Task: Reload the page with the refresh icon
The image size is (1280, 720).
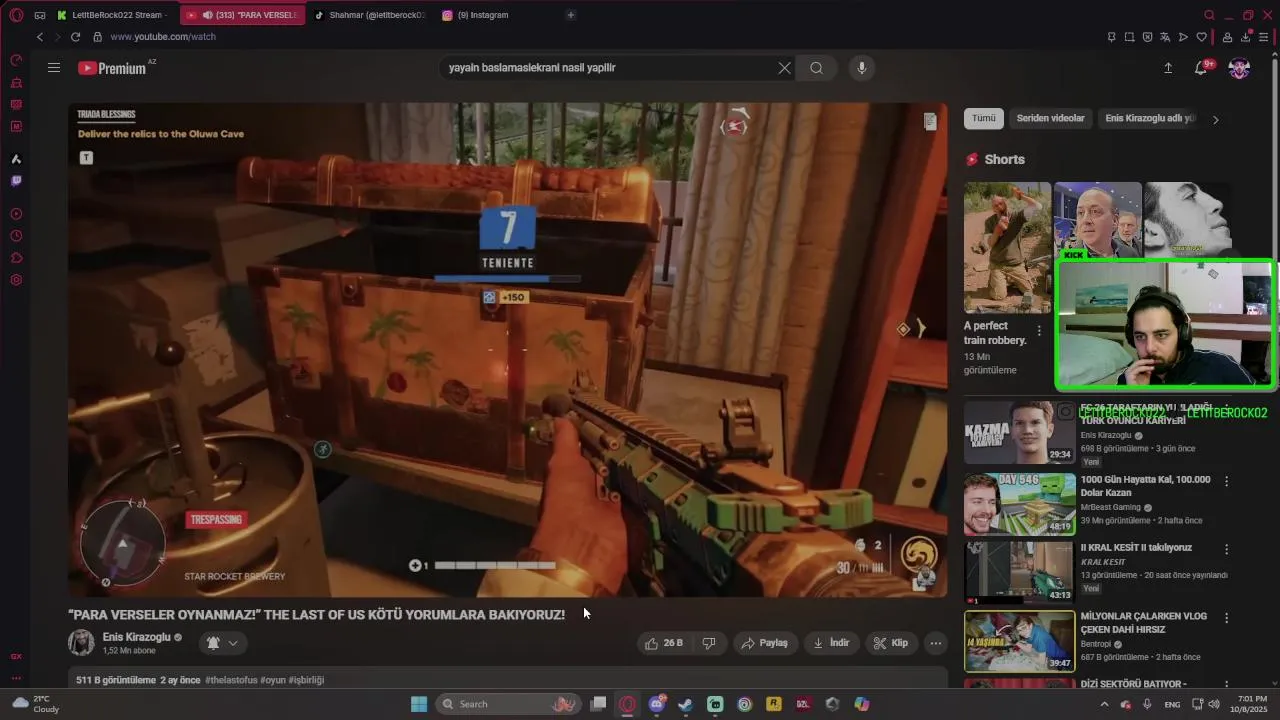Action: pos(75,37)
